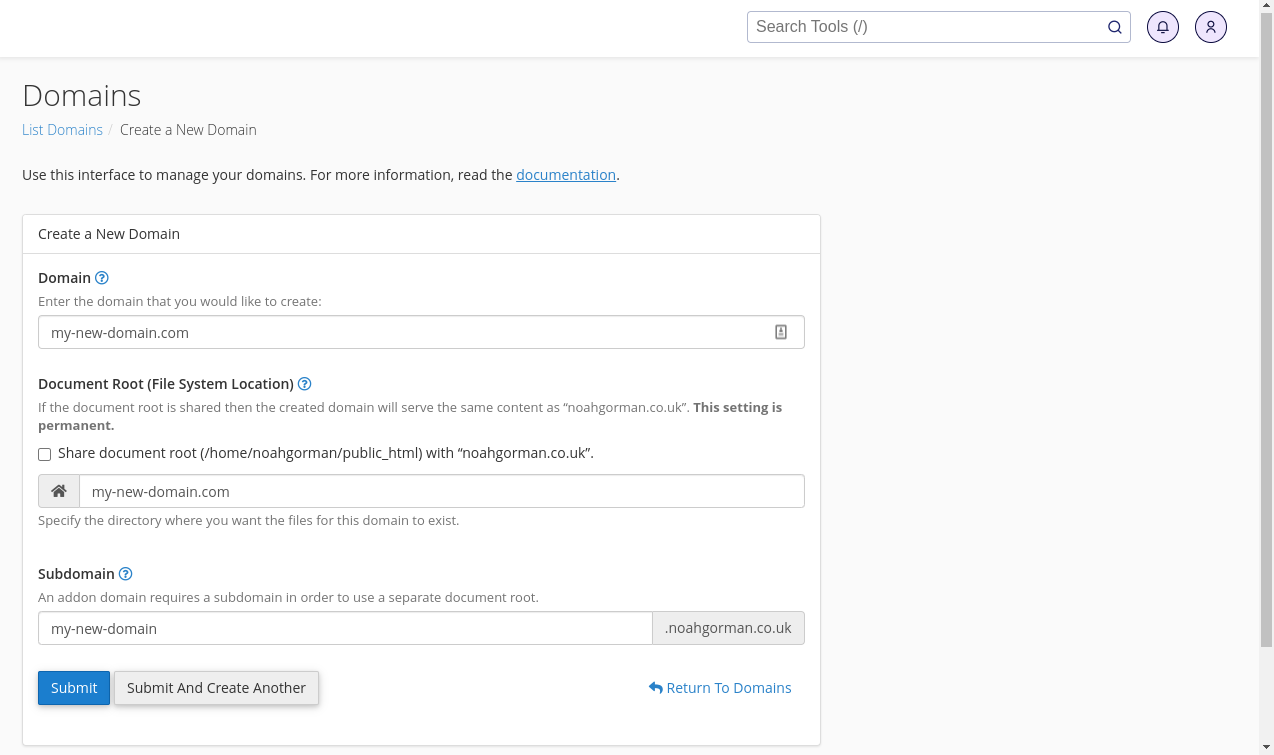Click the search magnifier icon
Image resolution: width=1274 pixels, height=755 pixels.
tap(1114, 27)
